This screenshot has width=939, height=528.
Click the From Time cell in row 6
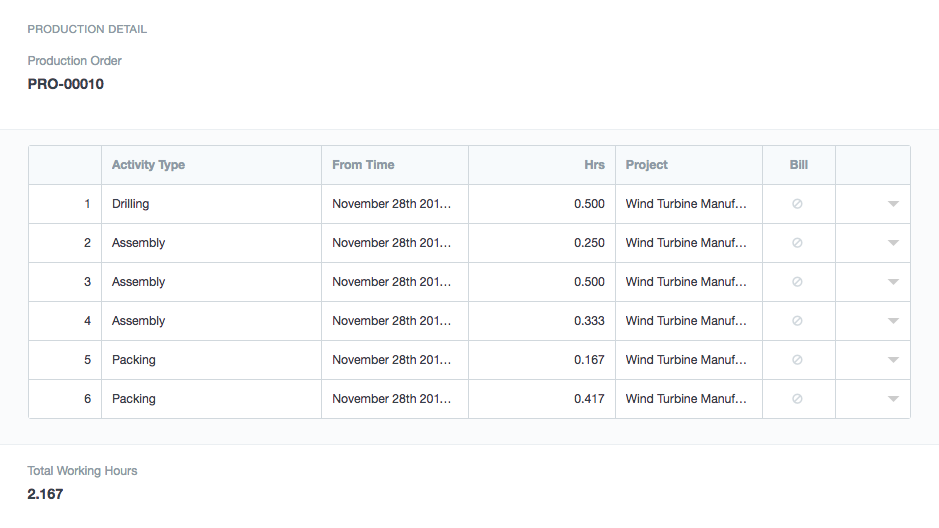pyautogui.click(x=394, y=399)
